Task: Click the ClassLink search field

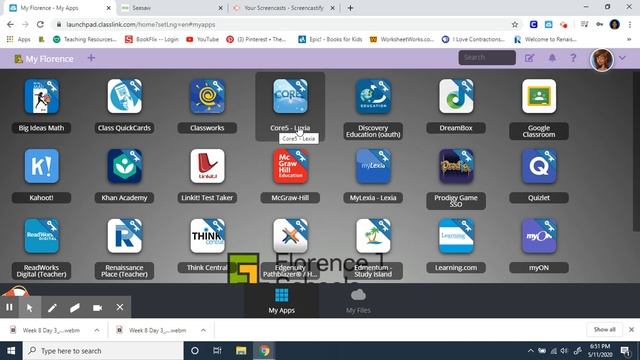Action: click(x=487, y=58)
